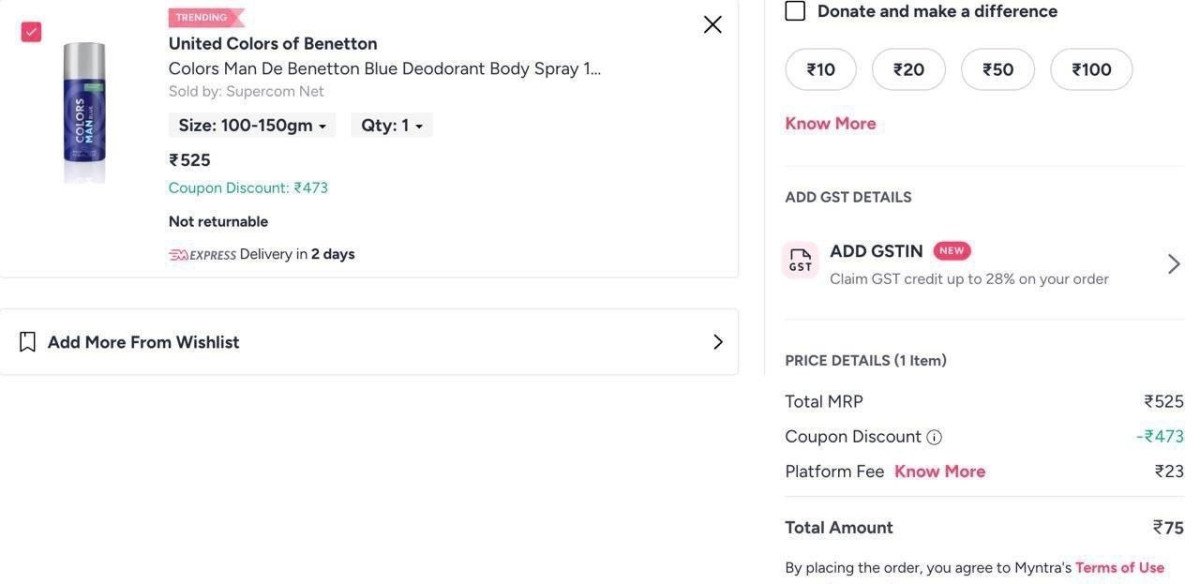Deselect the item selection checkbox

pos(30,31)
